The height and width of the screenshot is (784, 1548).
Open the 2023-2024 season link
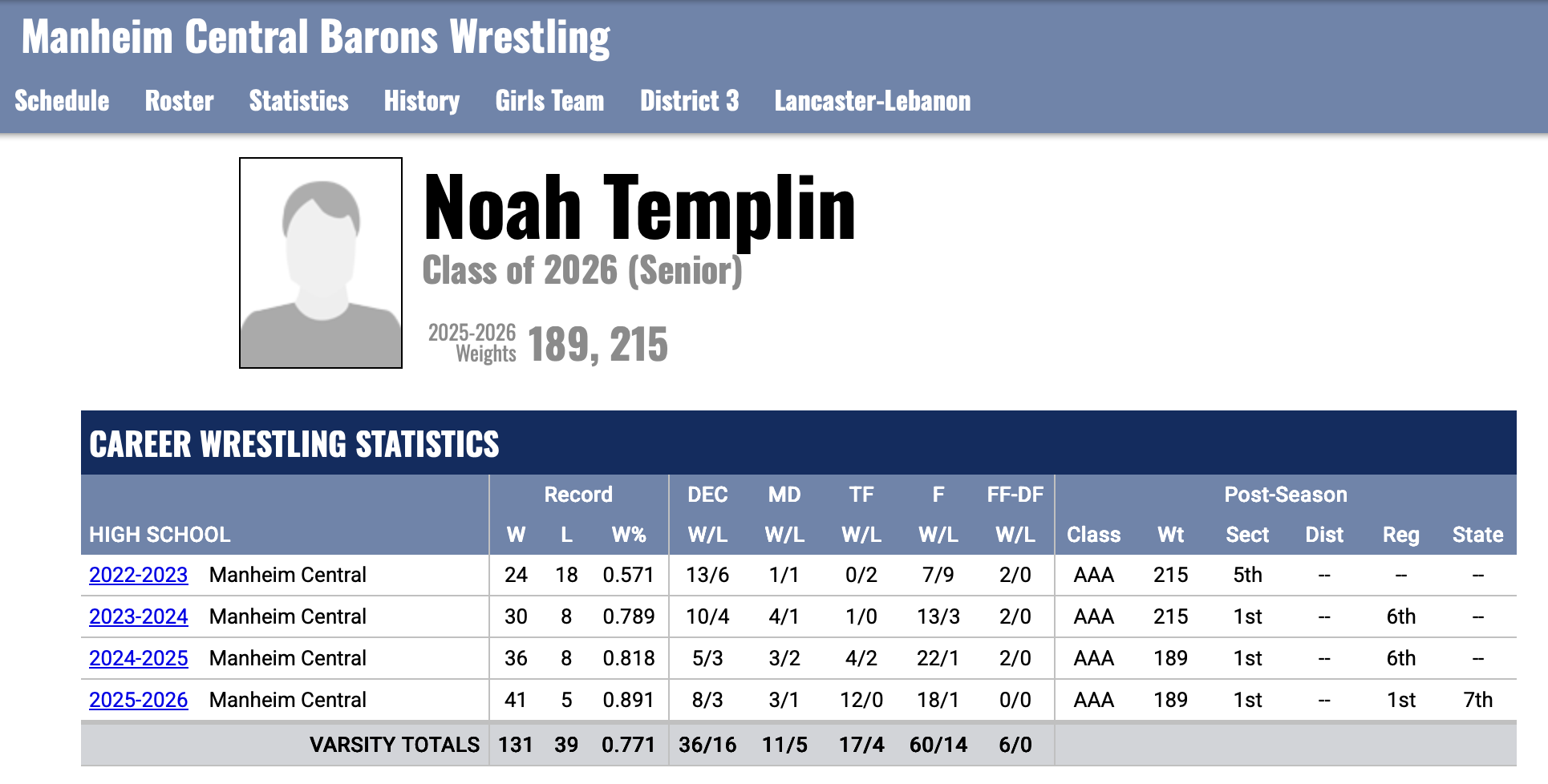point(138,616)
